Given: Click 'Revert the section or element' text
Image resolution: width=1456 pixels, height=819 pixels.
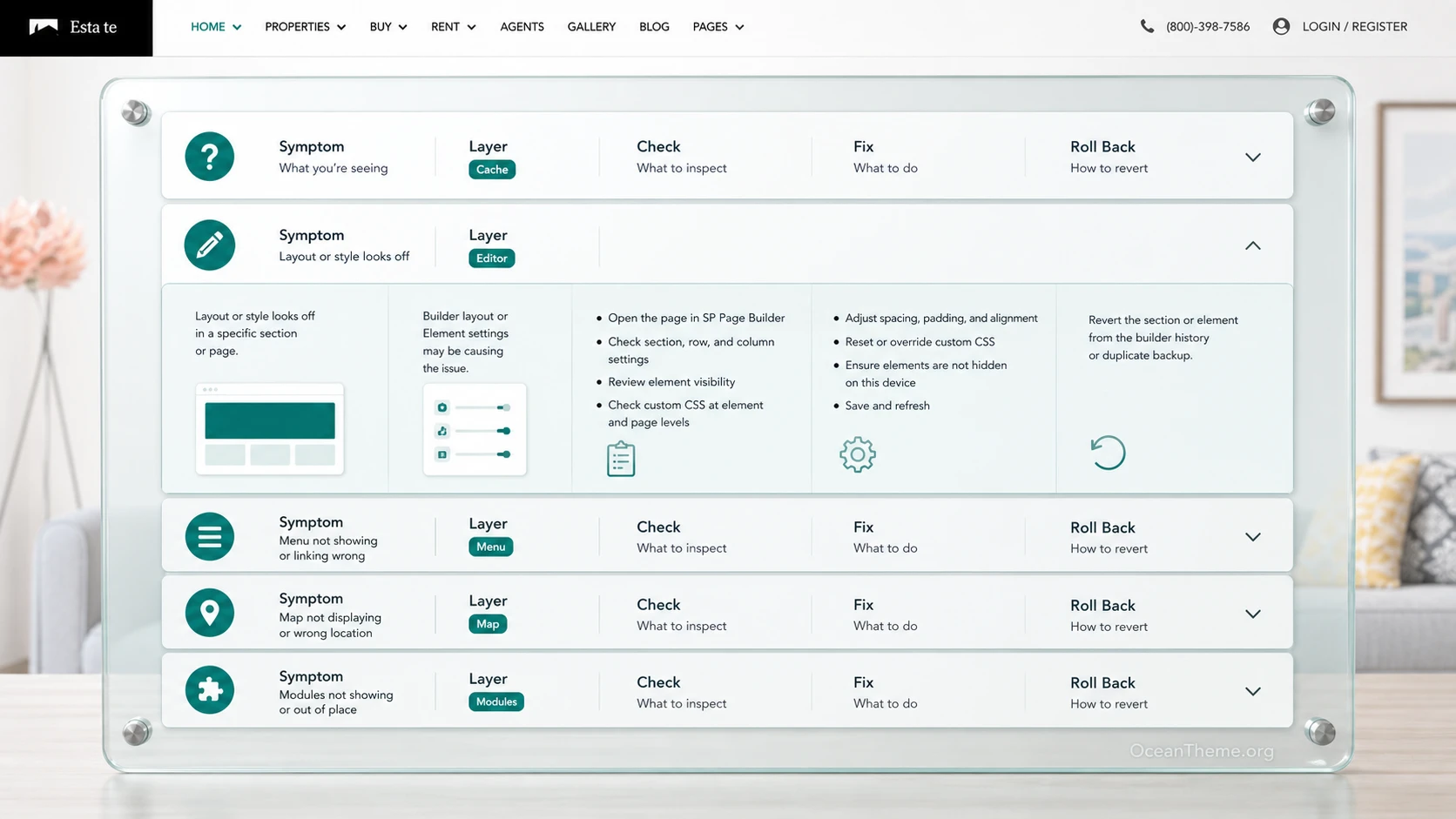Looking at the screenshot, I should click(x=1163, y=338).
